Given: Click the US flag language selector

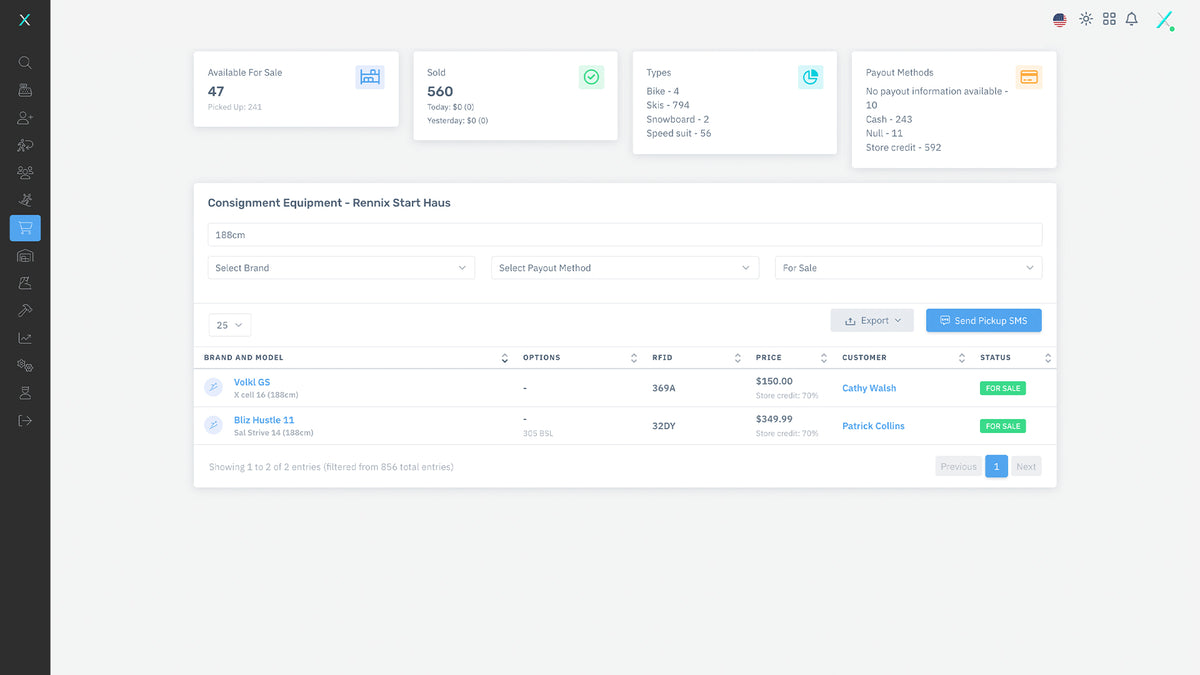Looking at the screenshot, I should point(1060,20).
